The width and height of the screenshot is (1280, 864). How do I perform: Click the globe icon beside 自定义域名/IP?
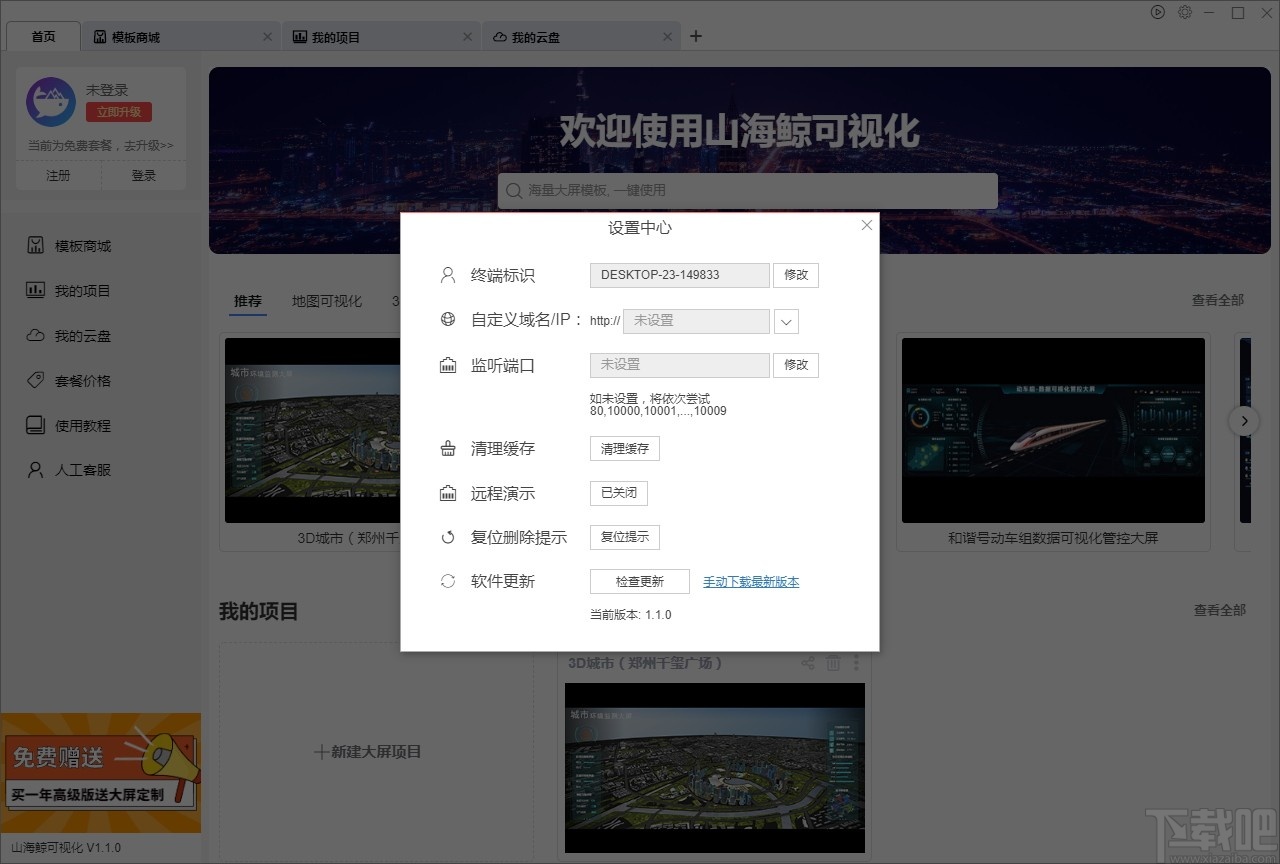pos(448,320)
